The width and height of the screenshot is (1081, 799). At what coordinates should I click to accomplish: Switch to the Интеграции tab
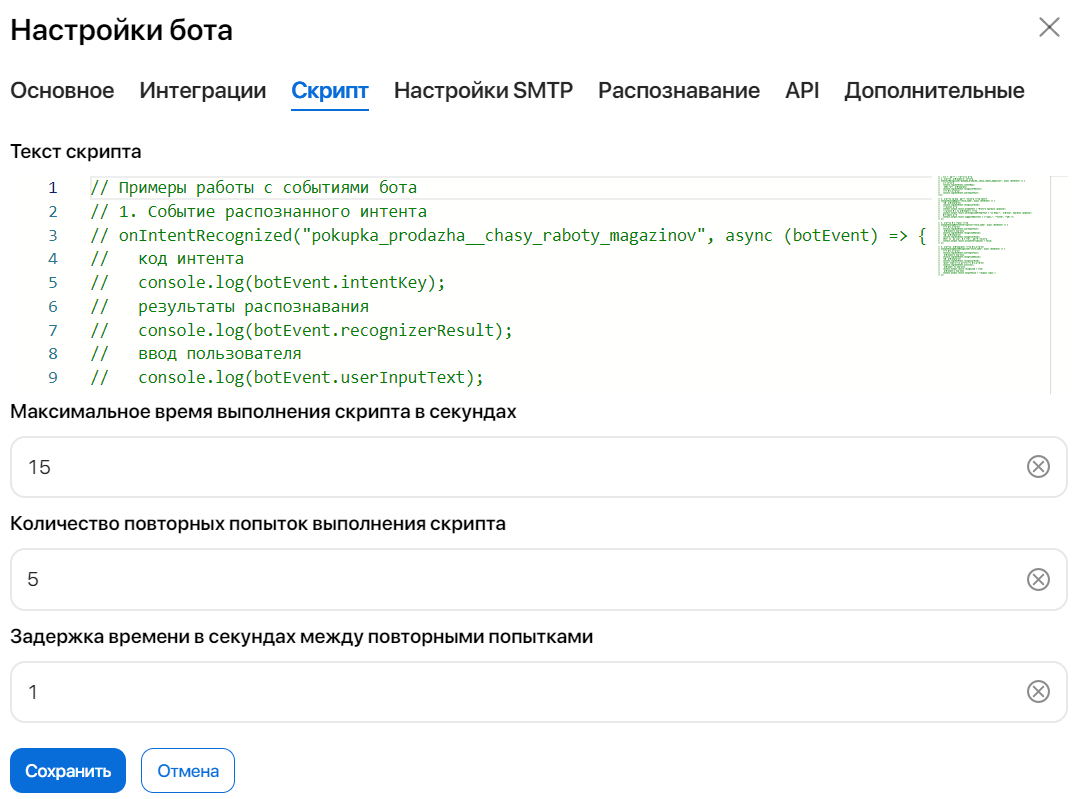[202, 90]
